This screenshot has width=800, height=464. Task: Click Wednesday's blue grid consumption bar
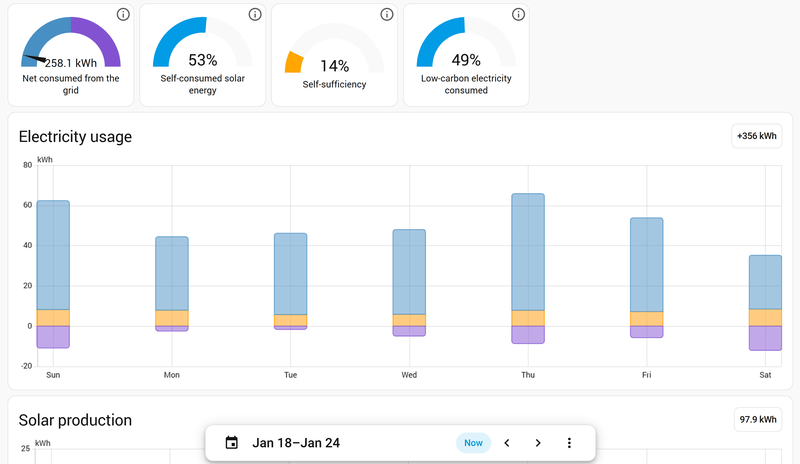[x=409, y=272]
